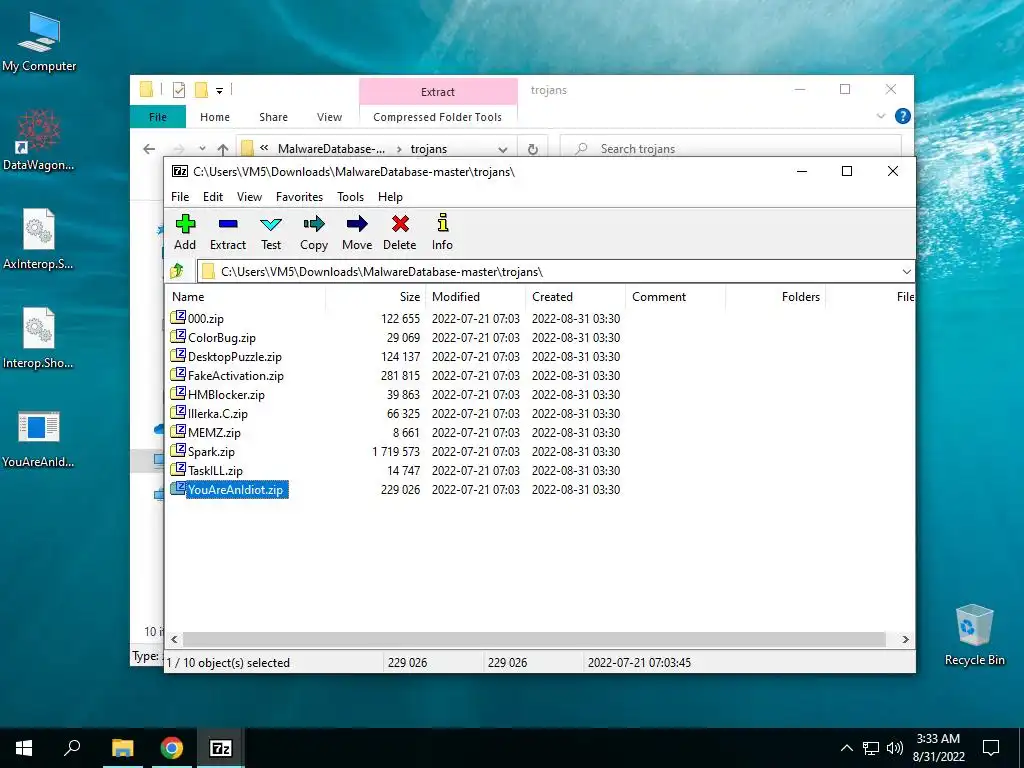Viewport: 1024px width, 768px height.
Task: Click the highlighted YouAreAnIdiot.zip entry
Action: click(x=229, y=489)
